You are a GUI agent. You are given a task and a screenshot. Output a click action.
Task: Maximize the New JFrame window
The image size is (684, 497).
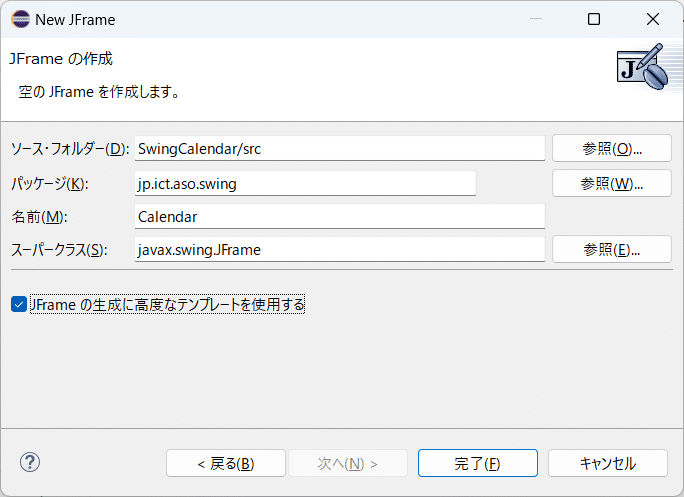coord(594,19)
